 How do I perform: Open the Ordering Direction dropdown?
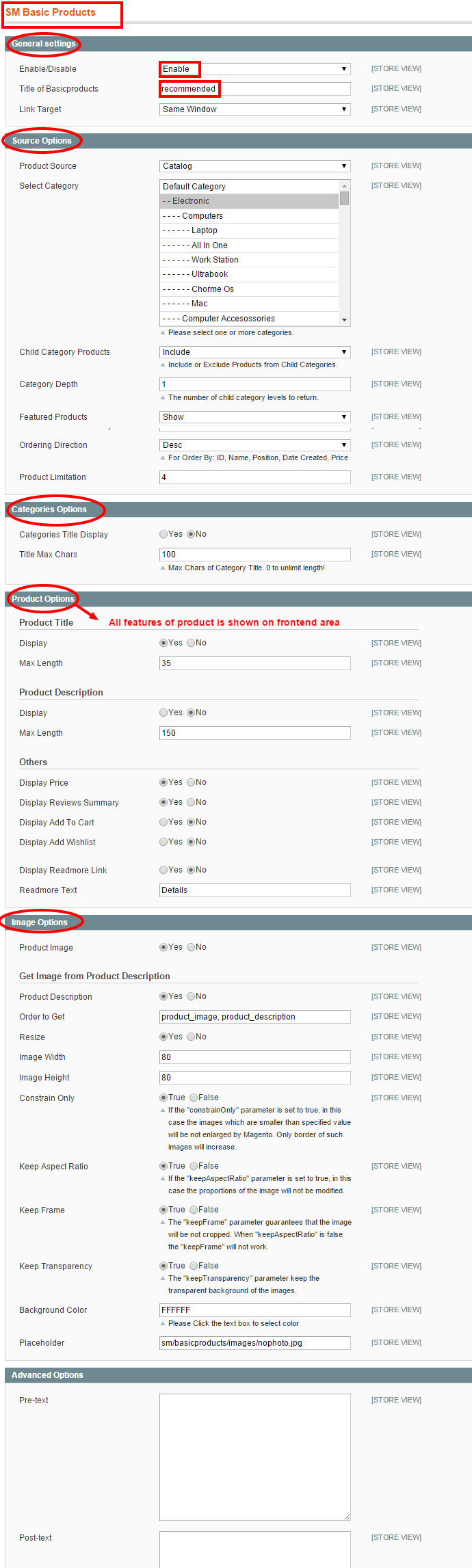pyautogui.click(x=254, y=445)
